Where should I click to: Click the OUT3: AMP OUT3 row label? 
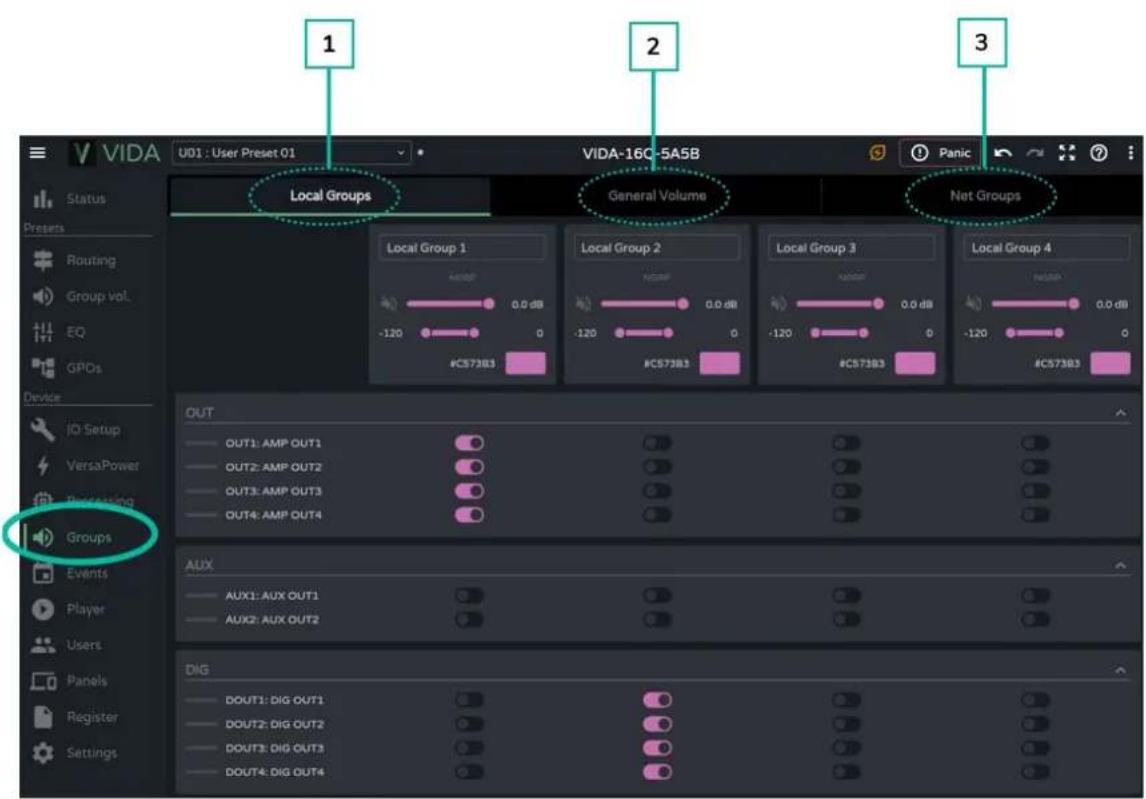coord(273,491)
